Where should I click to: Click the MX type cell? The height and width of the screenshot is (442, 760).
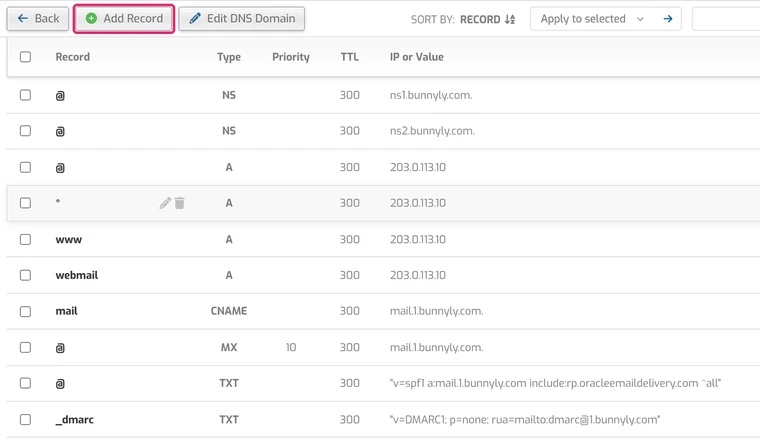[x=229, y=347]
